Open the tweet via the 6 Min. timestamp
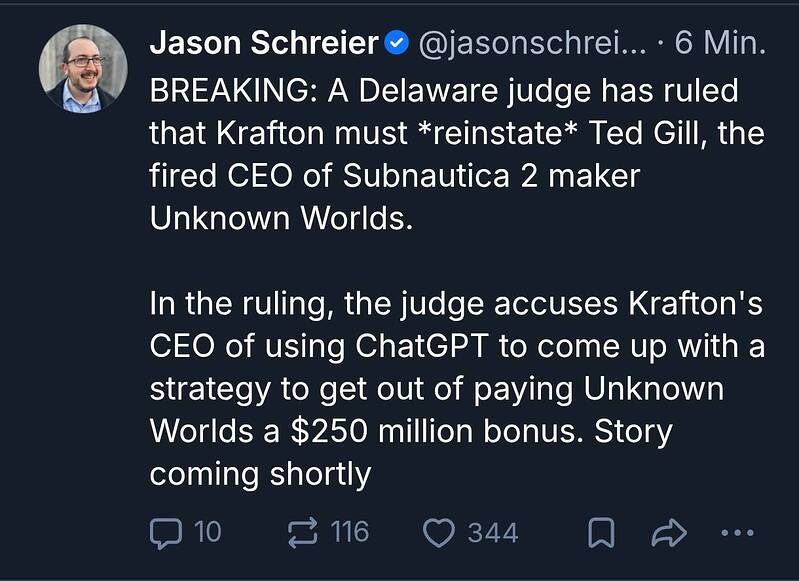This screenshot has width=799, height=581. click(720, 43)
